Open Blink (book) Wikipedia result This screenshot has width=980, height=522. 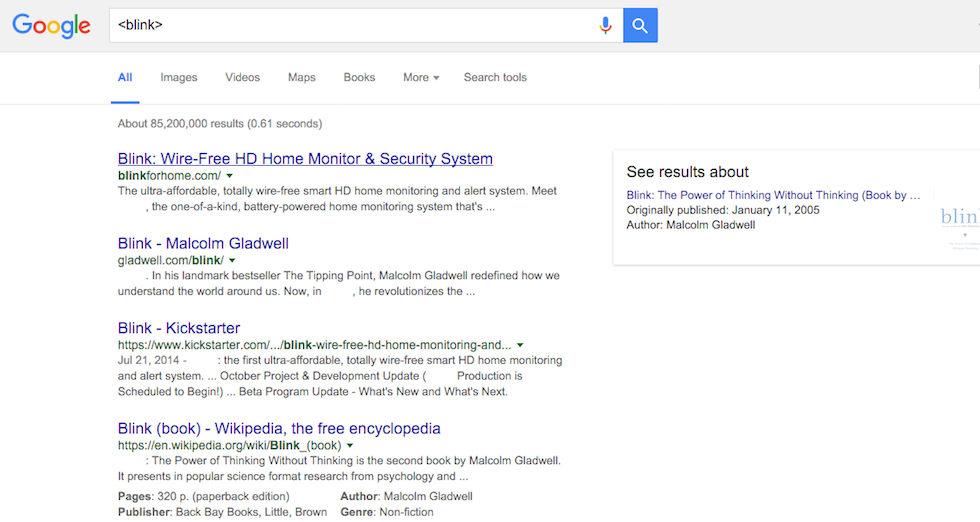(x=279, y=428)
